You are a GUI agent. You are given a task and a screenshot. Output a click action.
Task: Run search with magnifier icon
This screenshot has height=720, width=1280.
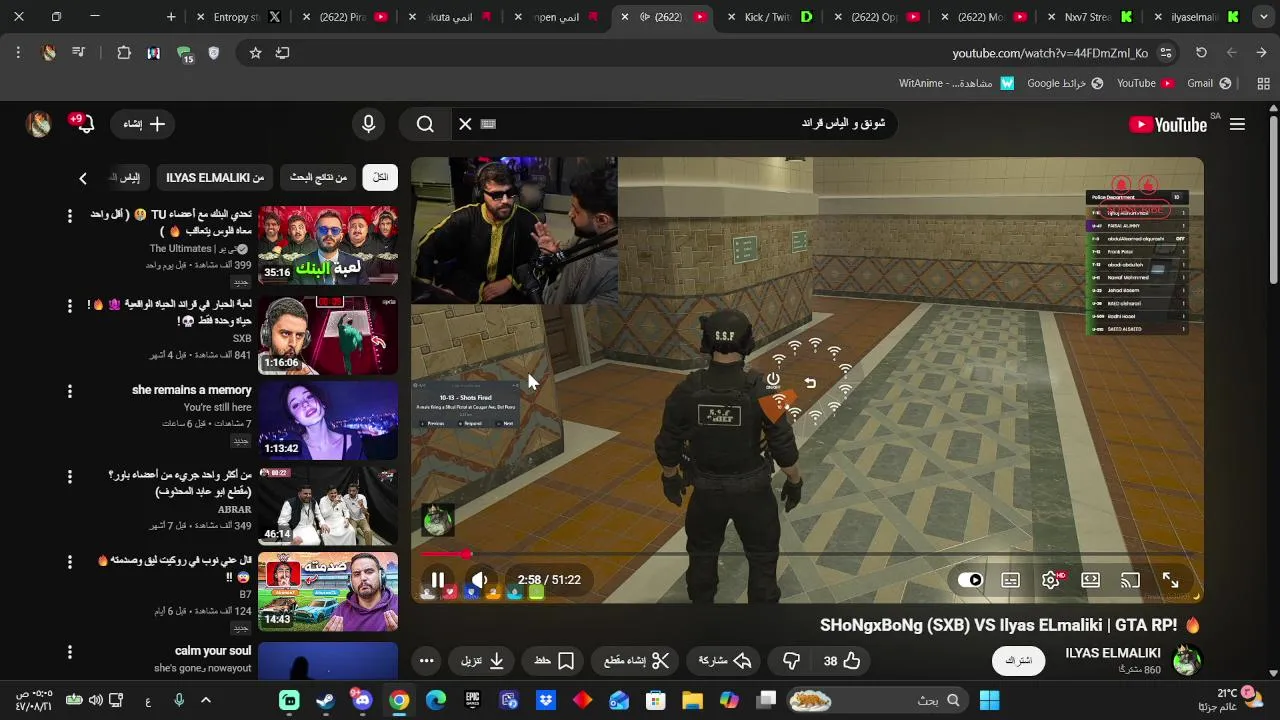(x=425, y=124)
